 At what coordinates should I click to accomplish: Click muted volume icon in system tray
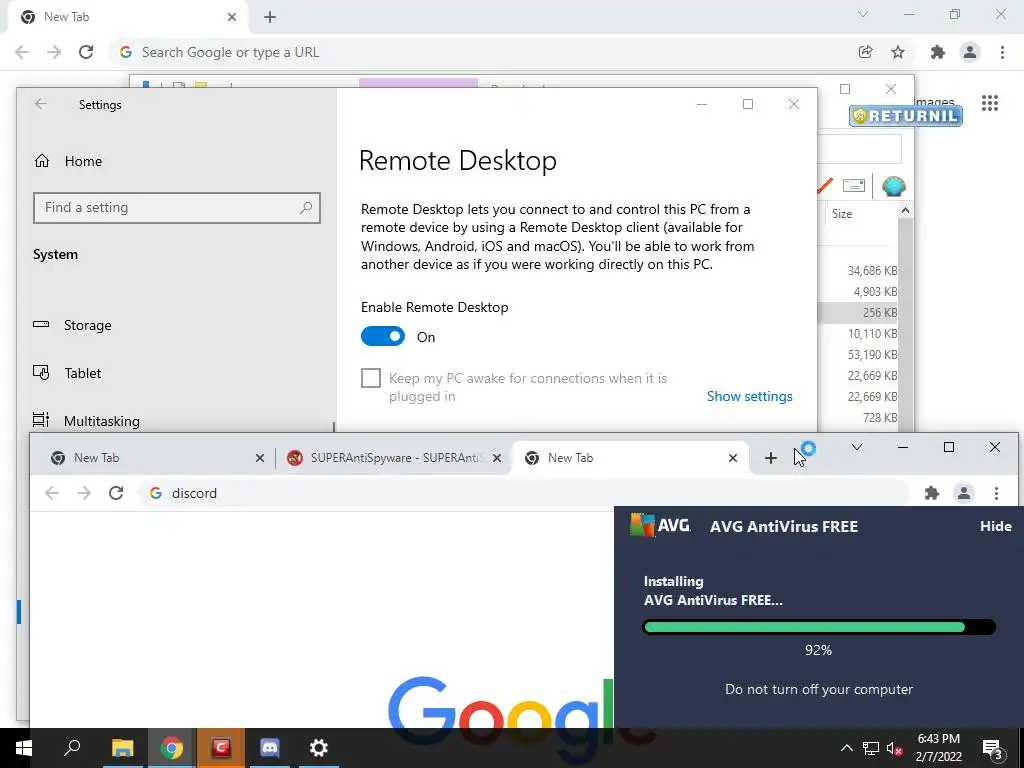coord(895,748)
